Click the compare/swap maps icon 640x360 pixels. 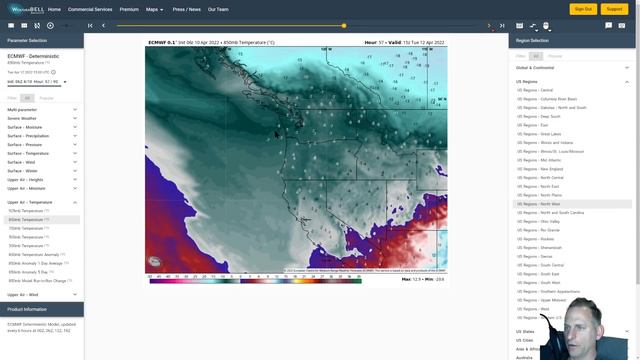pos(37,26)
